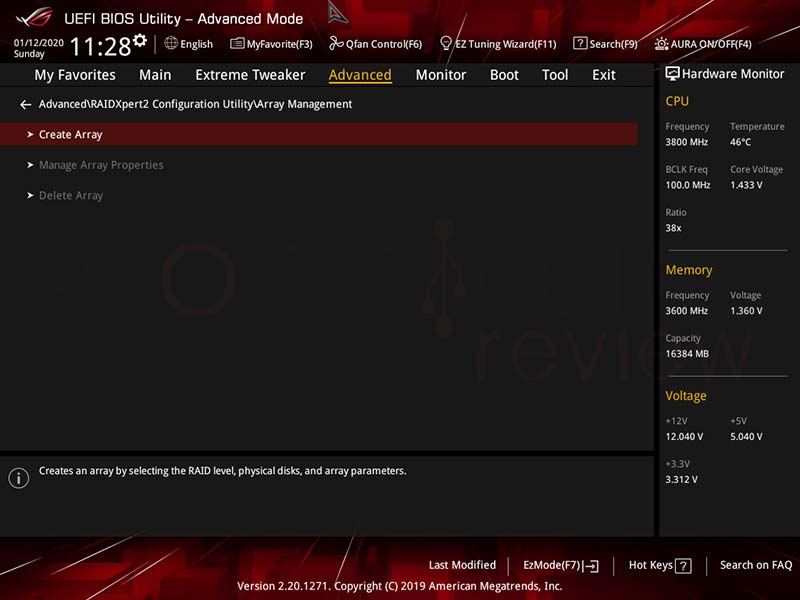Switch to the Extreme Tweaker tab
The image size is (800, 600).
coord(250,74)
